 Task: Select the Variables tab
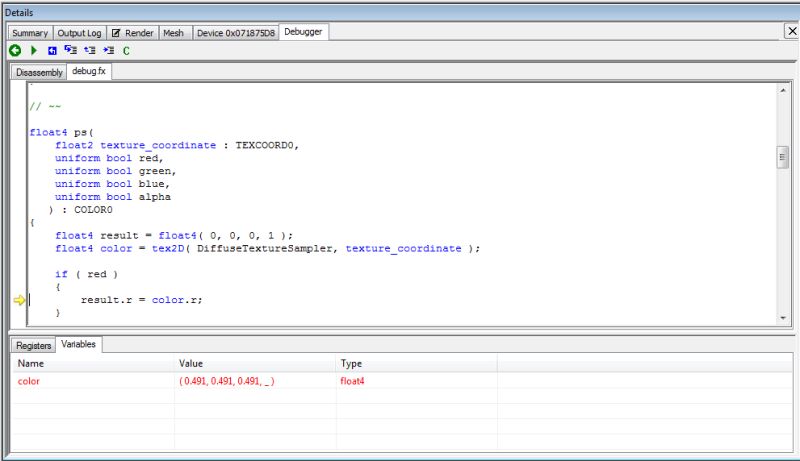tap(79, 344)
